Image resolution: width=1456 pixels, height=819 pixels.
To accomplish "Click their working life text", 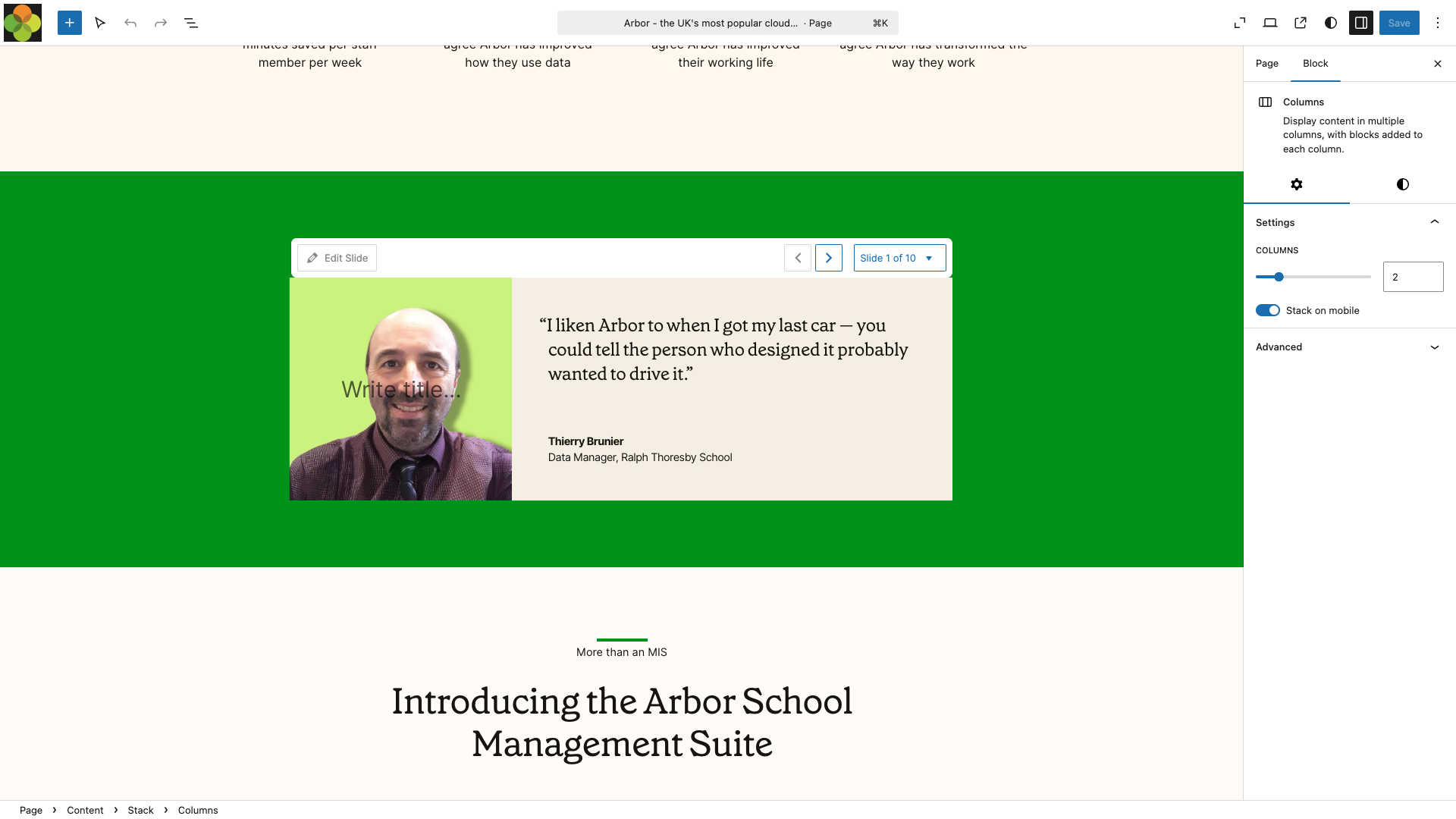I will click(726, 63).
